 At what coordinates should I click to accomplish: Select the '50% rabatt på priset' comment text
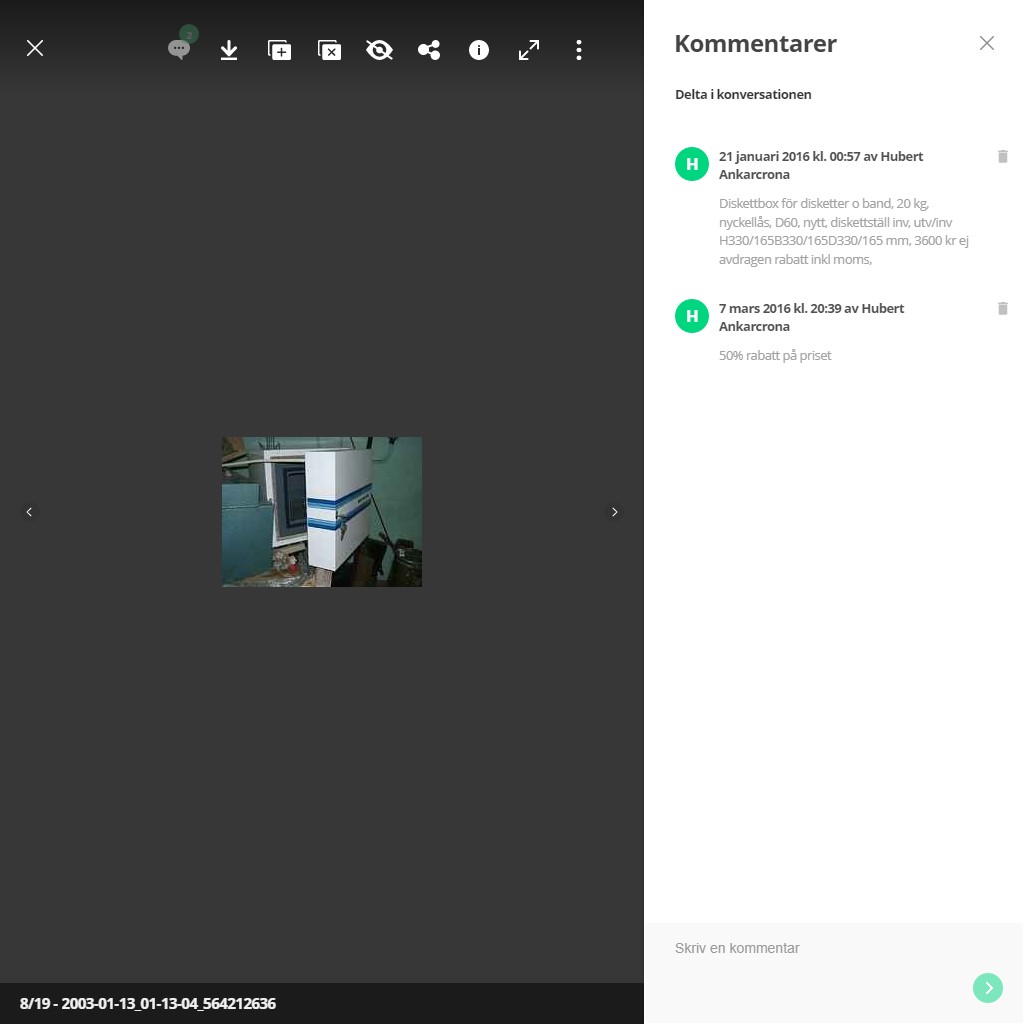click(775, 355)
